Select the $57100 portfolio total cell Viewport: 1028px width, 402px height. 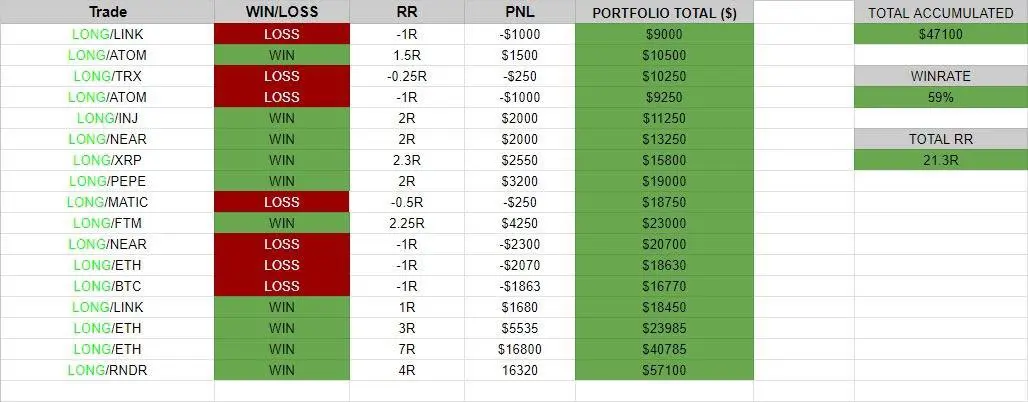(664, 370)
